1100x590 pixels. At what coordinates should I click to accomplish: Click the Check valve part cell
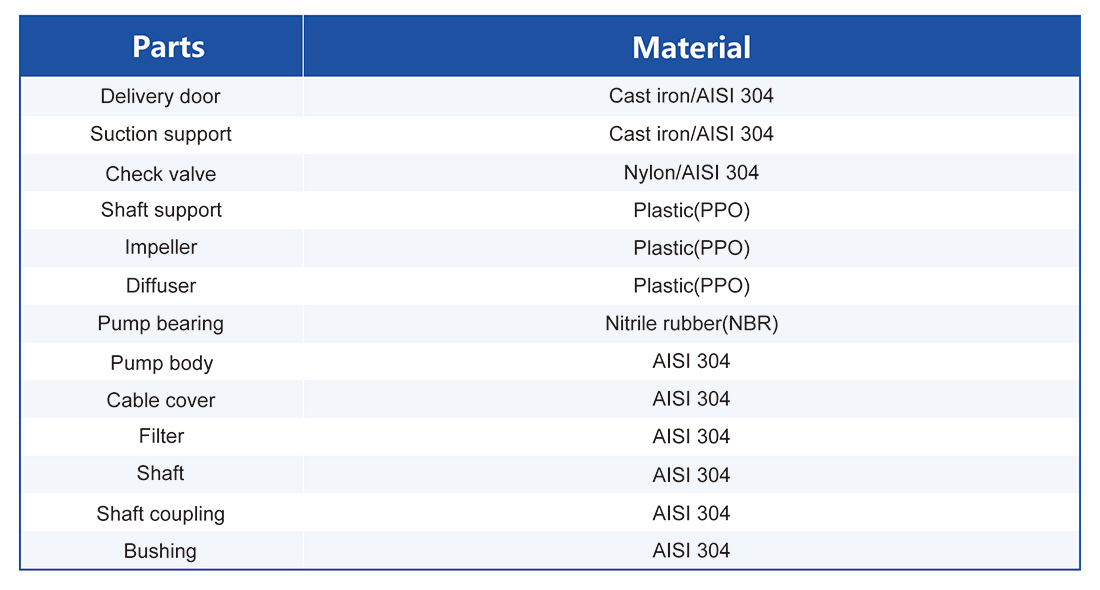pyautogui.click(x=160, y=174)
